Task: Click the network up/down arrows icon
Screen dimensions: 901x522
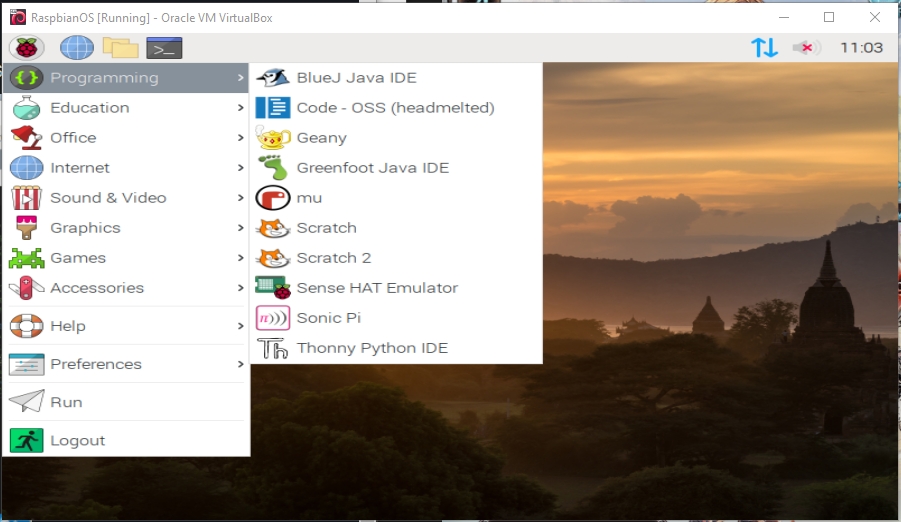Action: 764,47
